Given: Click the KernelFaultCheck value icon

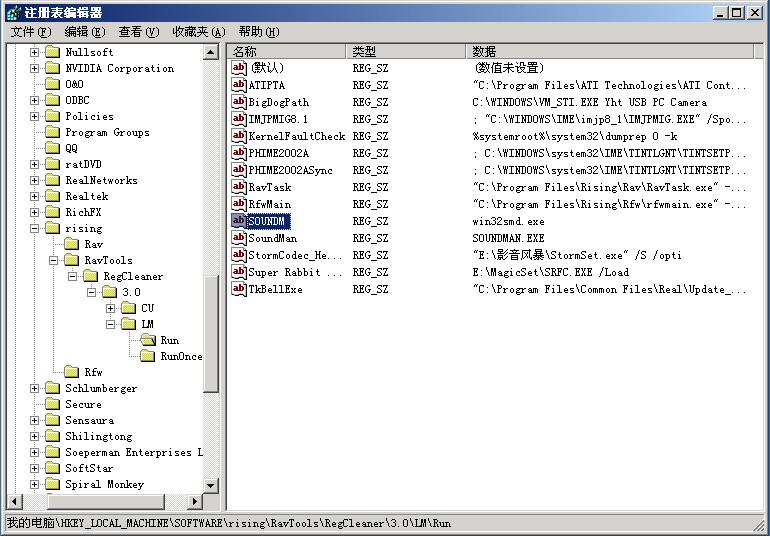Looking at the screenshot, I should 239,136.
